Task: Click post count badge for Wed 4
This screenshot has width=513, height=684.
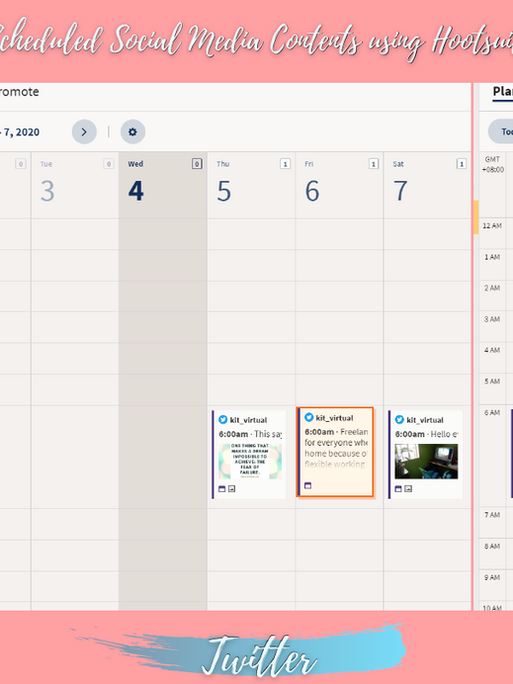Action: click(x=197, y=164)
